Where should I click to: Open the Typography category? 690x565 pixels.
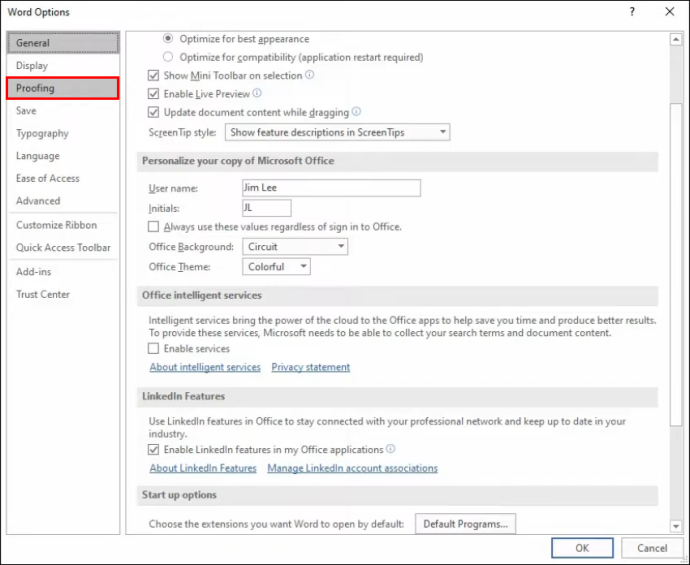pos(63,133)
